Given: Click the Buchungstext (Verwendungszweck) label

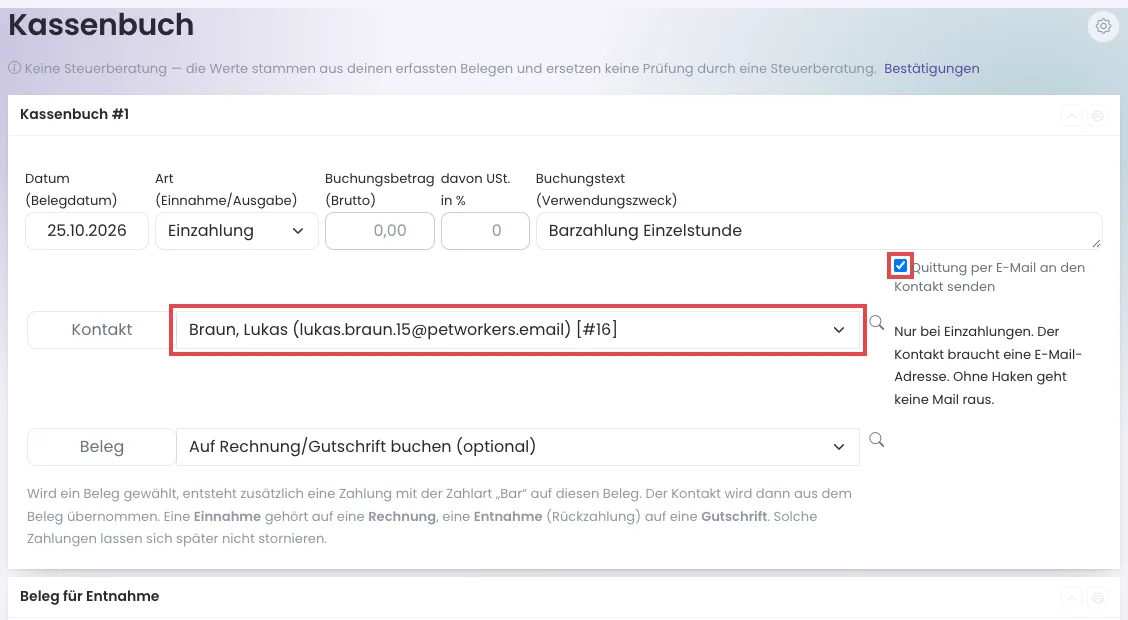Looking at the screenshot, I should pyautogui.click(x=606, y=189).
